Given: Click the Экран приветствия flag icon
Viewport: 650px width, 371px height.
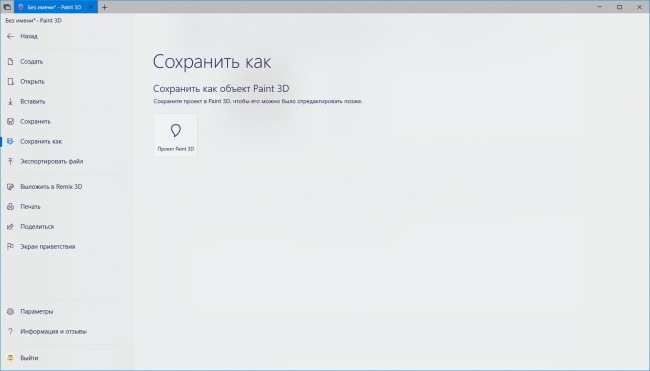Looking at the screenshot, I should coord(10,246).
